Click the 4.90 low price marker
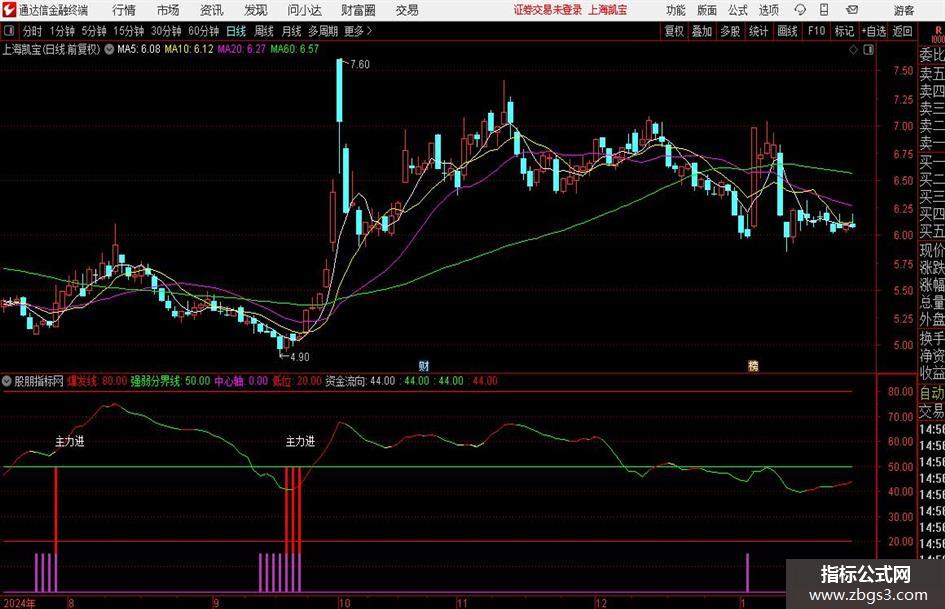945x609 pixels. (299, 357)
